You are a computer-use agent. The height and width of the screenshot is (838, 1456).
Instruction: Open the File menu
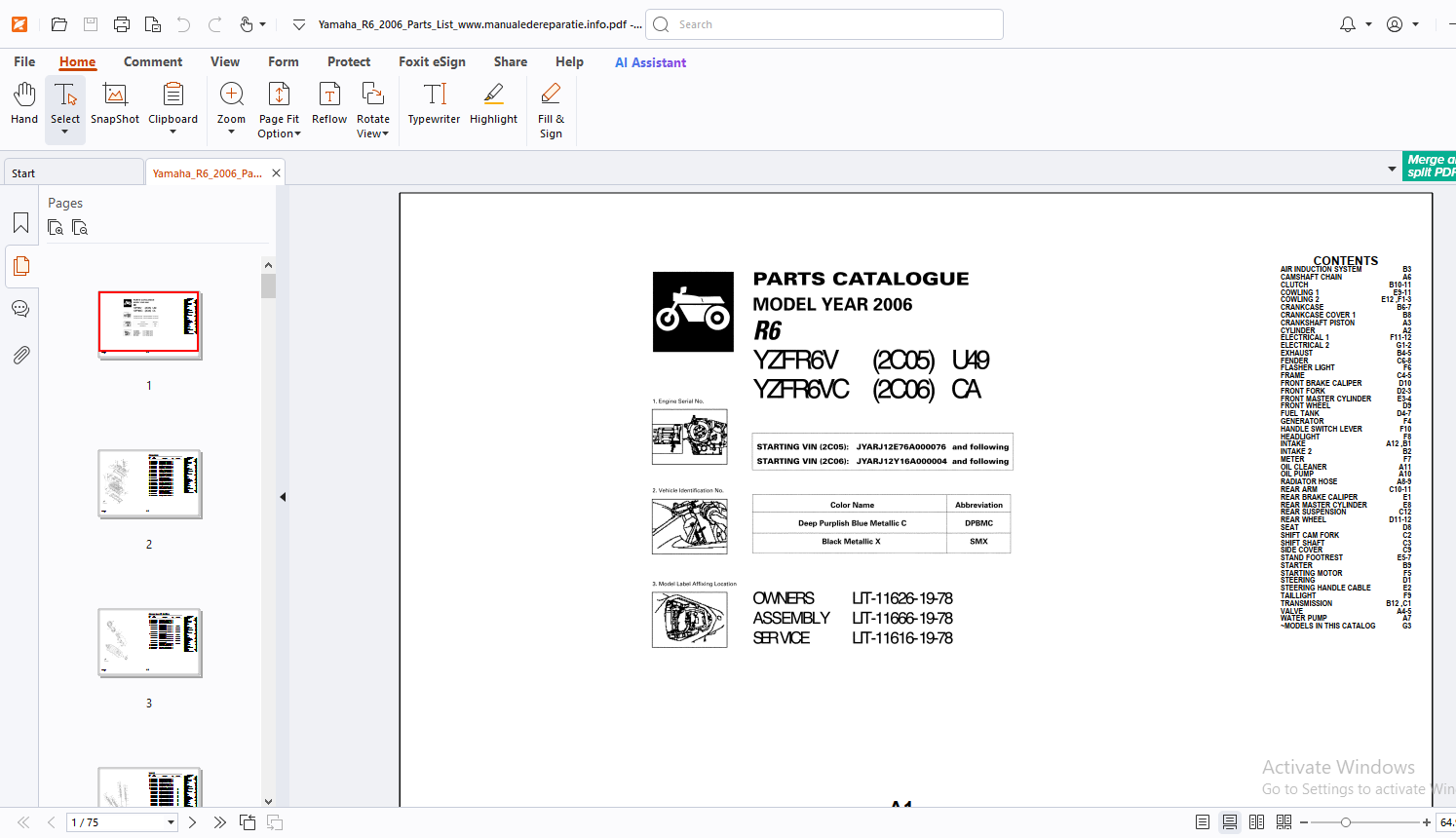(x=24, y=61)
